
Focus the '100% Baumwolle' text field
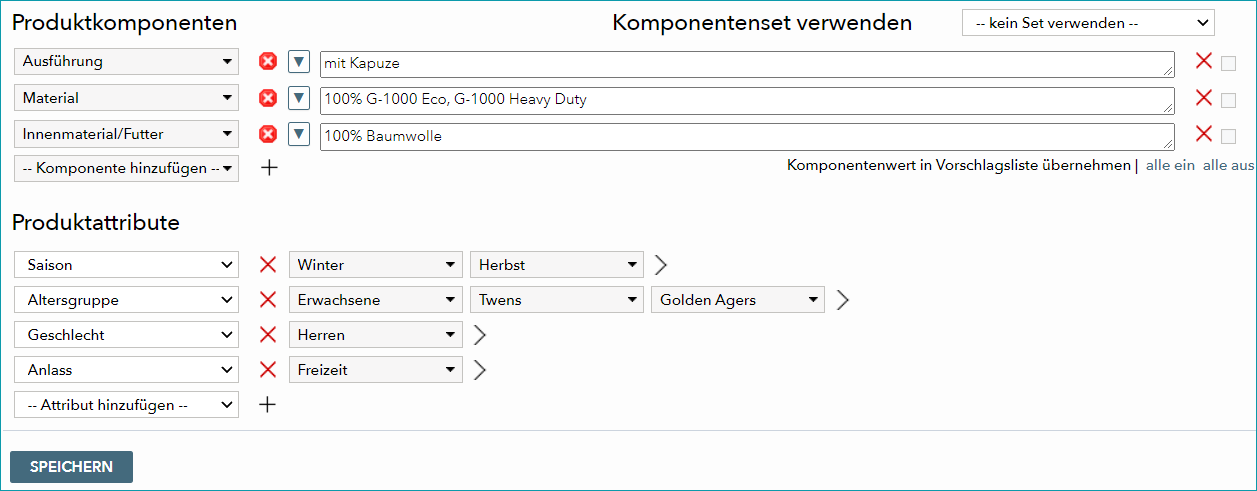click(x=747, y=137)
